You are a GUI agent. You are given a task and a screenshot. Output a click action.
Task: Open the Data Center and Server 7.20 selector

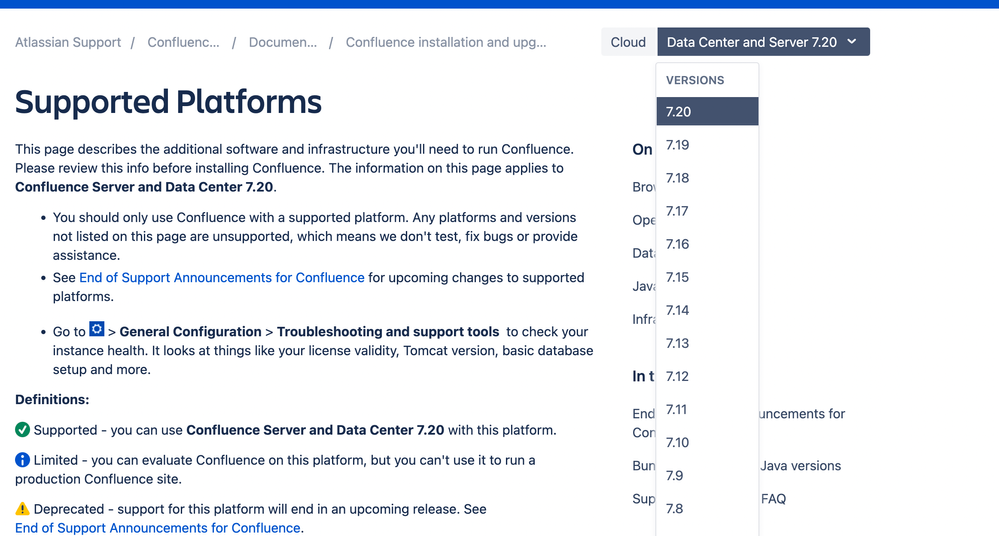pos(763,42)
